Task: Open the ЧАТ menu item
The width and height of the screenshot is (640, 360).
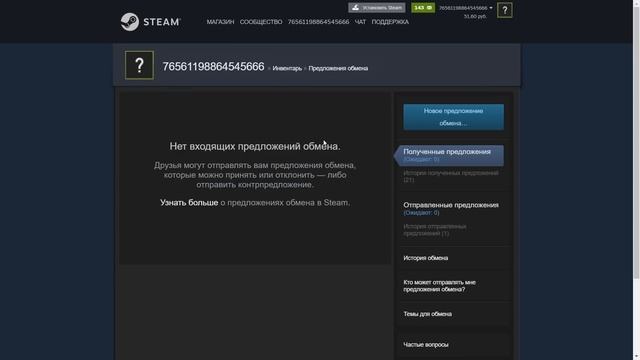Action: 360,22
